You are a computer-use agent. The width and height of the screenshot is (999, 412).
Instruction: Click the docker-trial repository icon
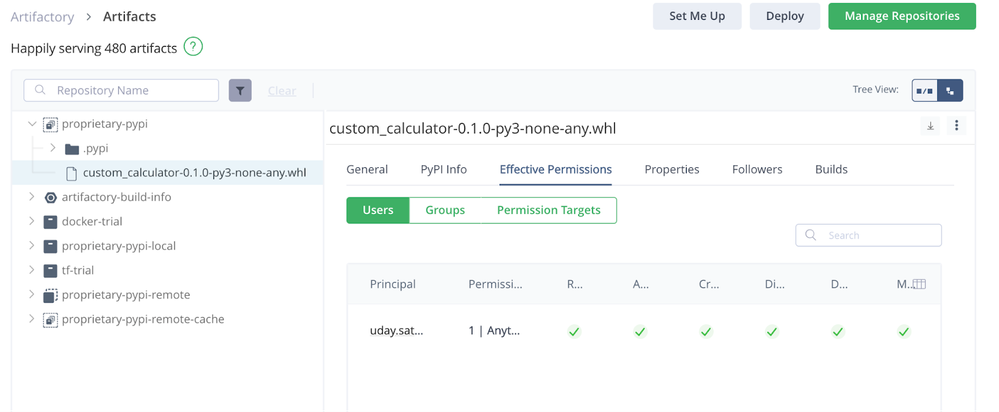(51, 221)
